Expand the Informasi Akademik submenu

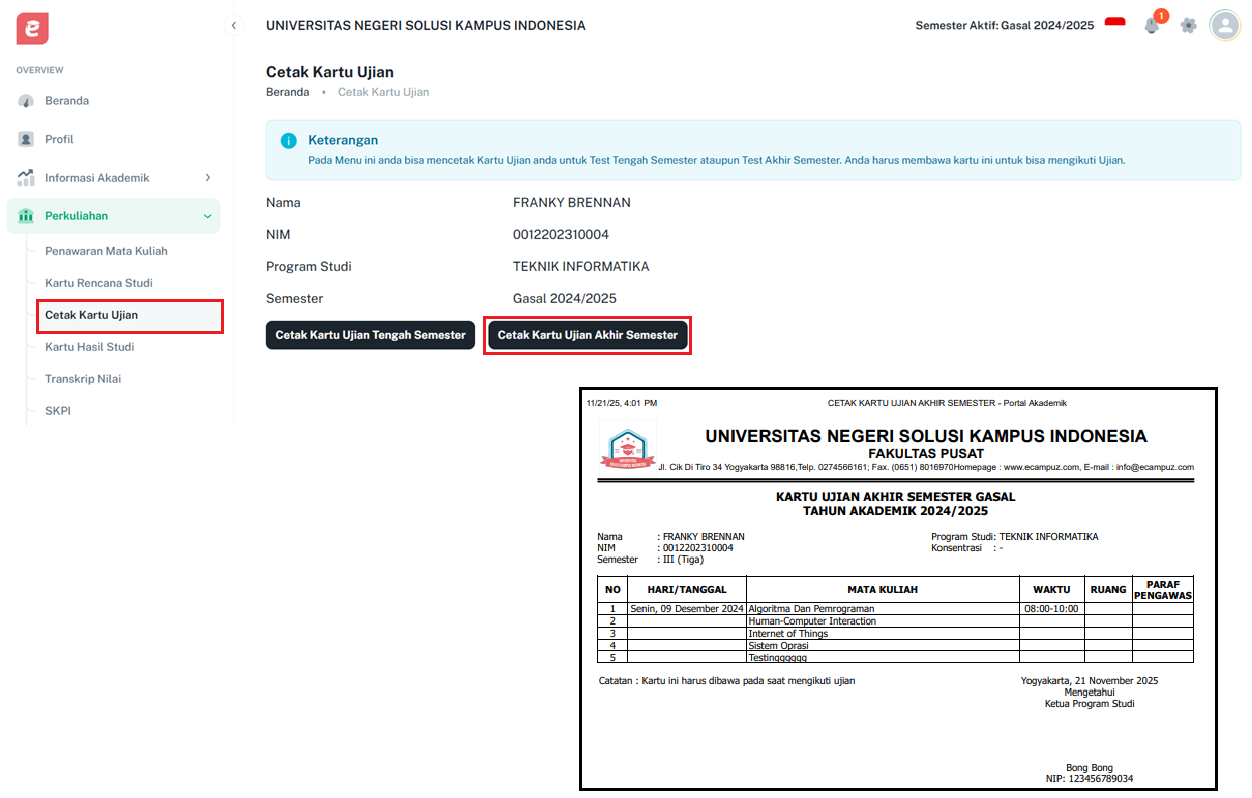pyautogui.click(x=208, y=177)
